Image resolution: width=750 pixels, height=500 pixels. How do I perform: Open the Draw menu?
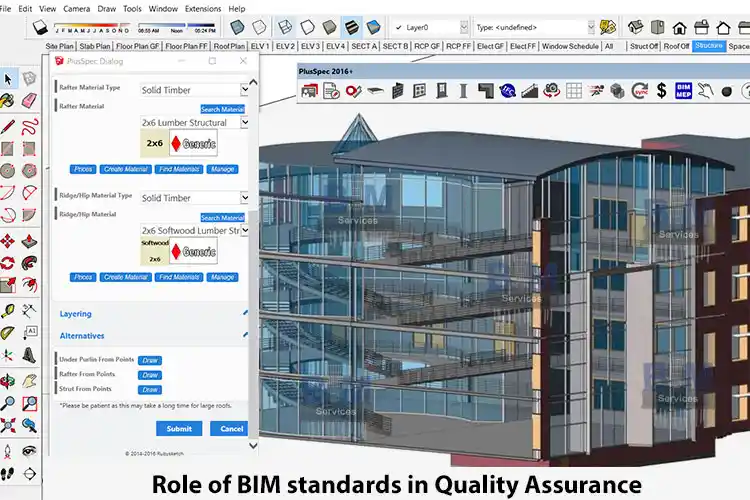(x=106, y=9)
